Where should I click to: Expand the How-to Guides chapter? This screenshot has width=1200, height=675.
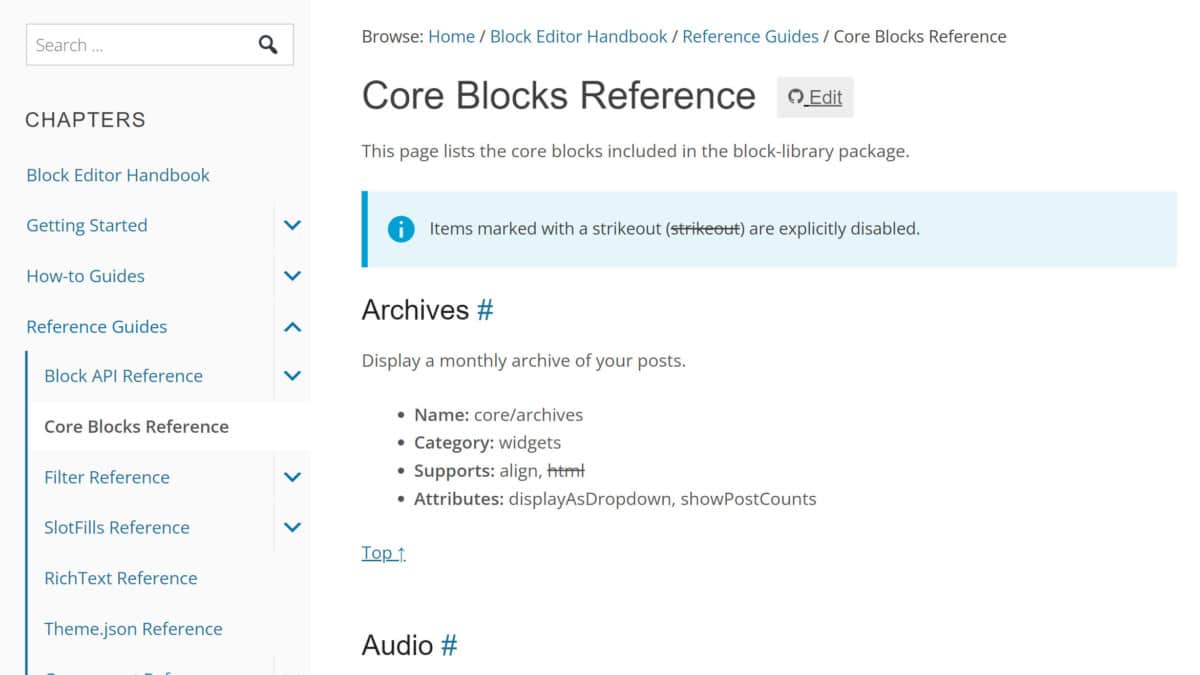click(292, 276)
